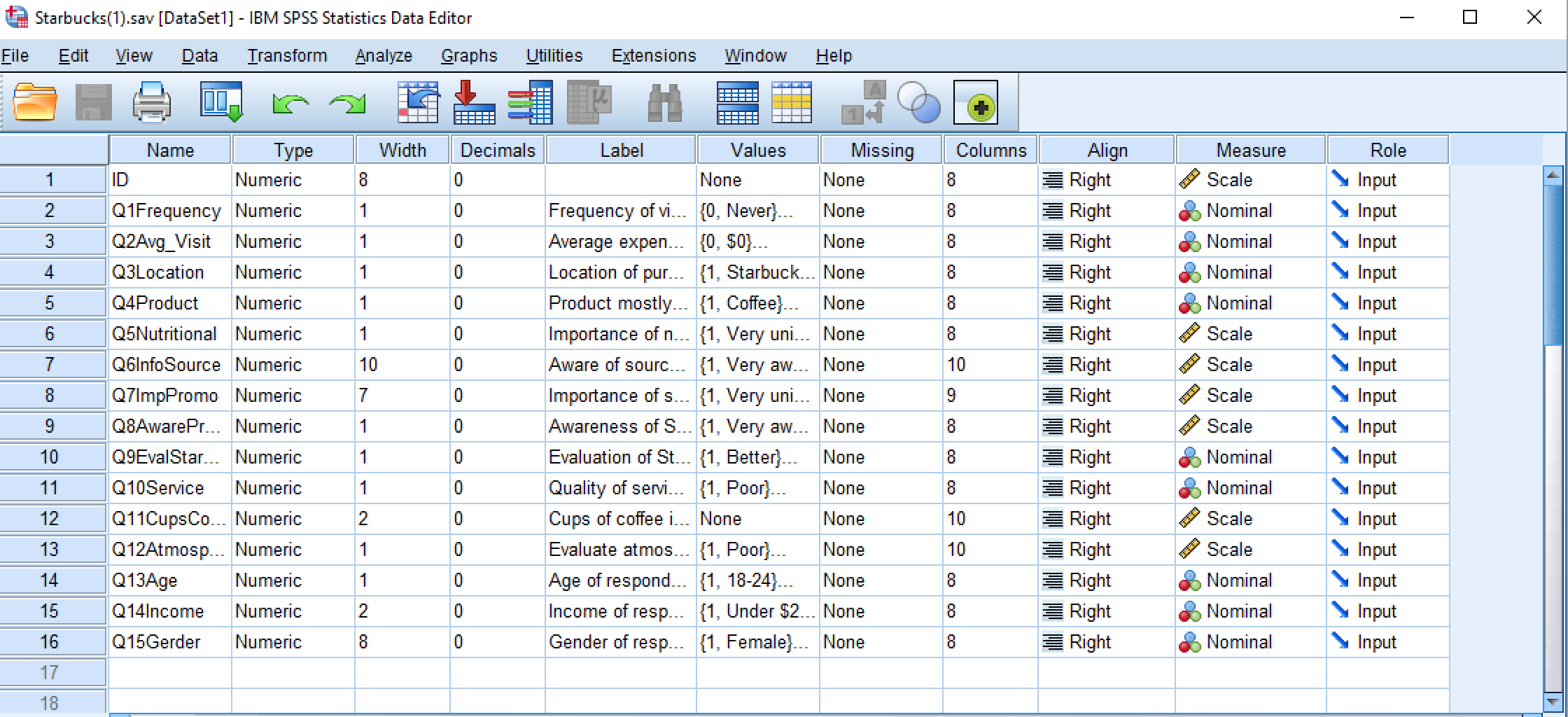The height and width of the screenshot is (717, 1568).
Task: Click the Missing column header
Action: tap(882, 150)
